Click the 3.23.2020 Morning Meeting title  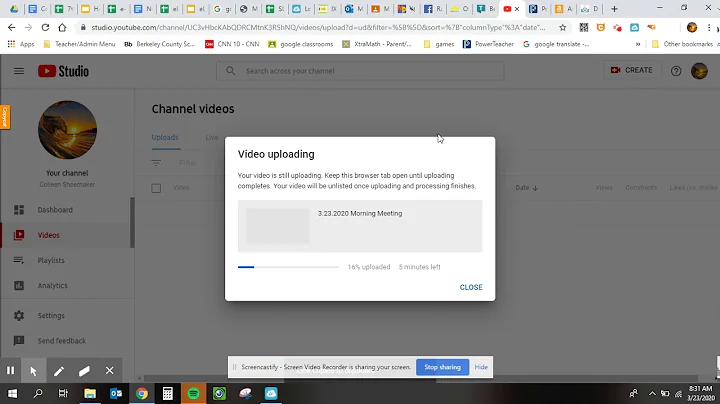(x=360, y=213)
